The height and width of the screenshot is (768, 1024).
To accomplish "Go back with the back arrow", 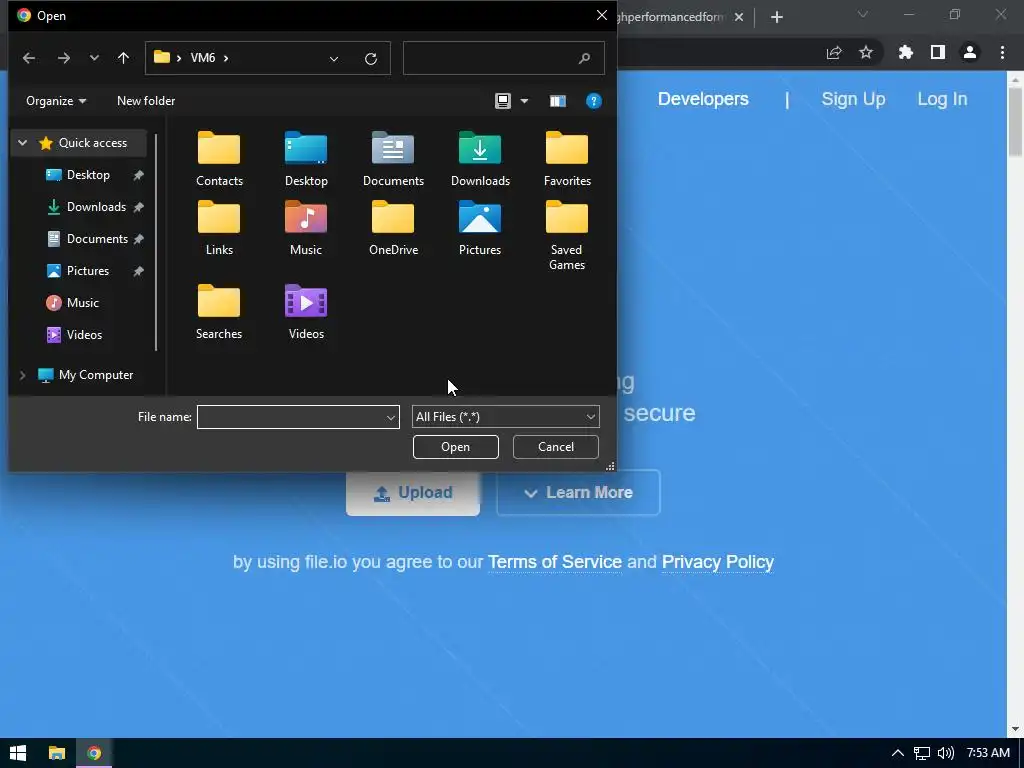I will [29, 58].
